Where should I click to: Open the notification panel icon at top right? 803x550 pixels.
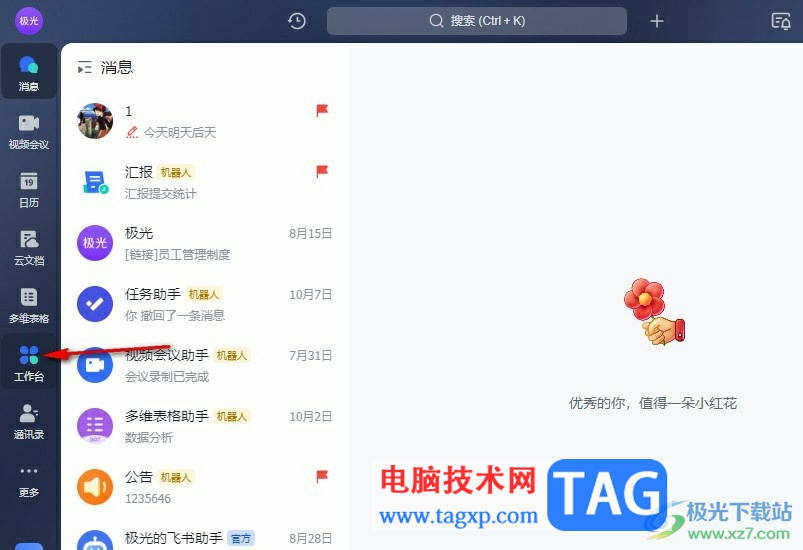(x=781, y=21)
